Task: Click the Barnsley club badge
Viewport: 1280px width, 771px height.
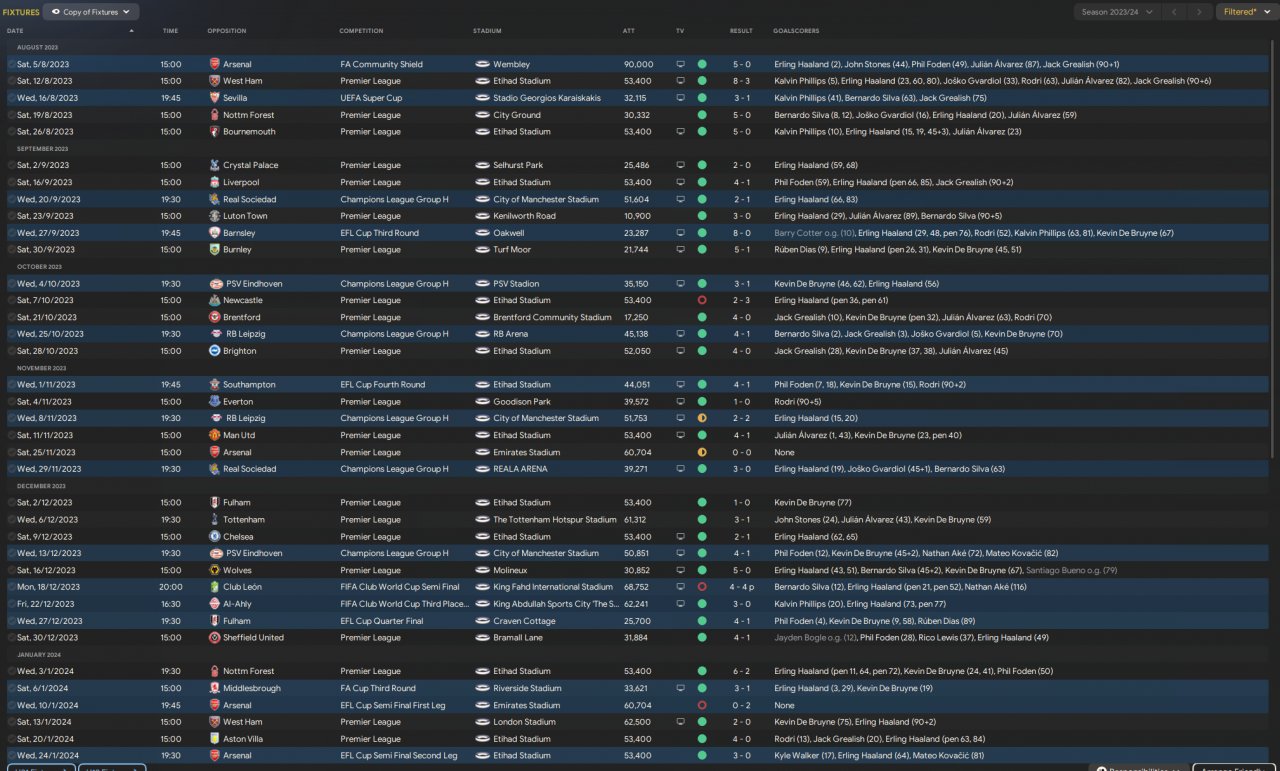Action: pyautogui.click(x=214, y=233)
